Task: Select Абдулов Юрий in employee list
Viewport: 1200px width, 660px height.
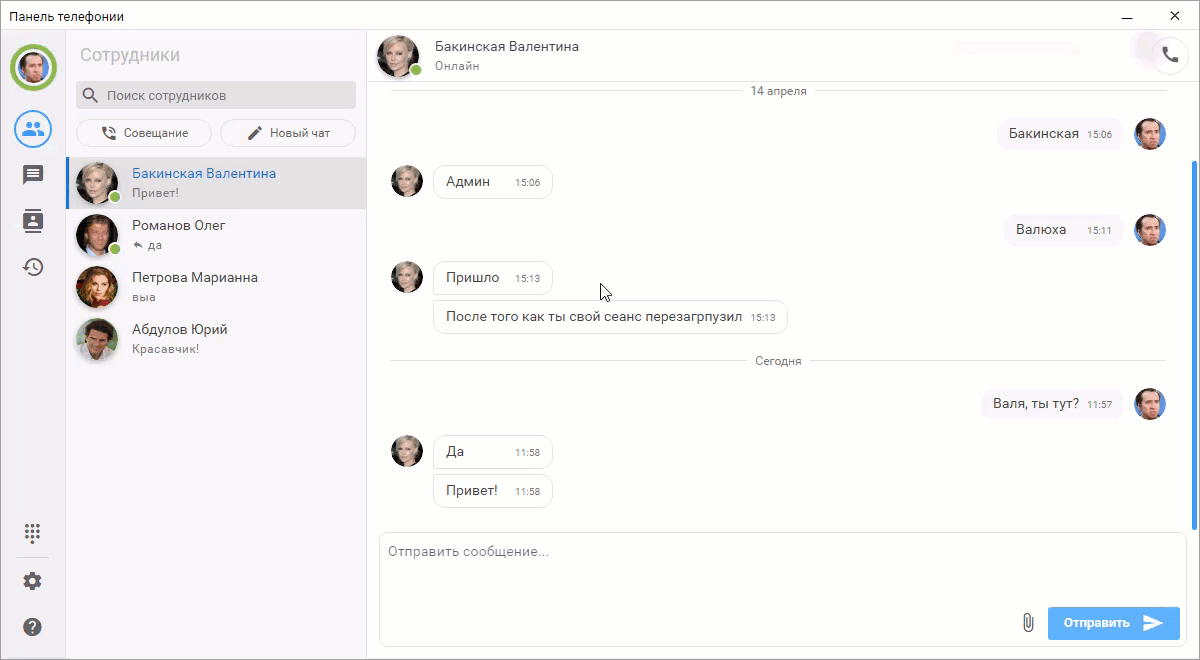Action: coord(216,339)
